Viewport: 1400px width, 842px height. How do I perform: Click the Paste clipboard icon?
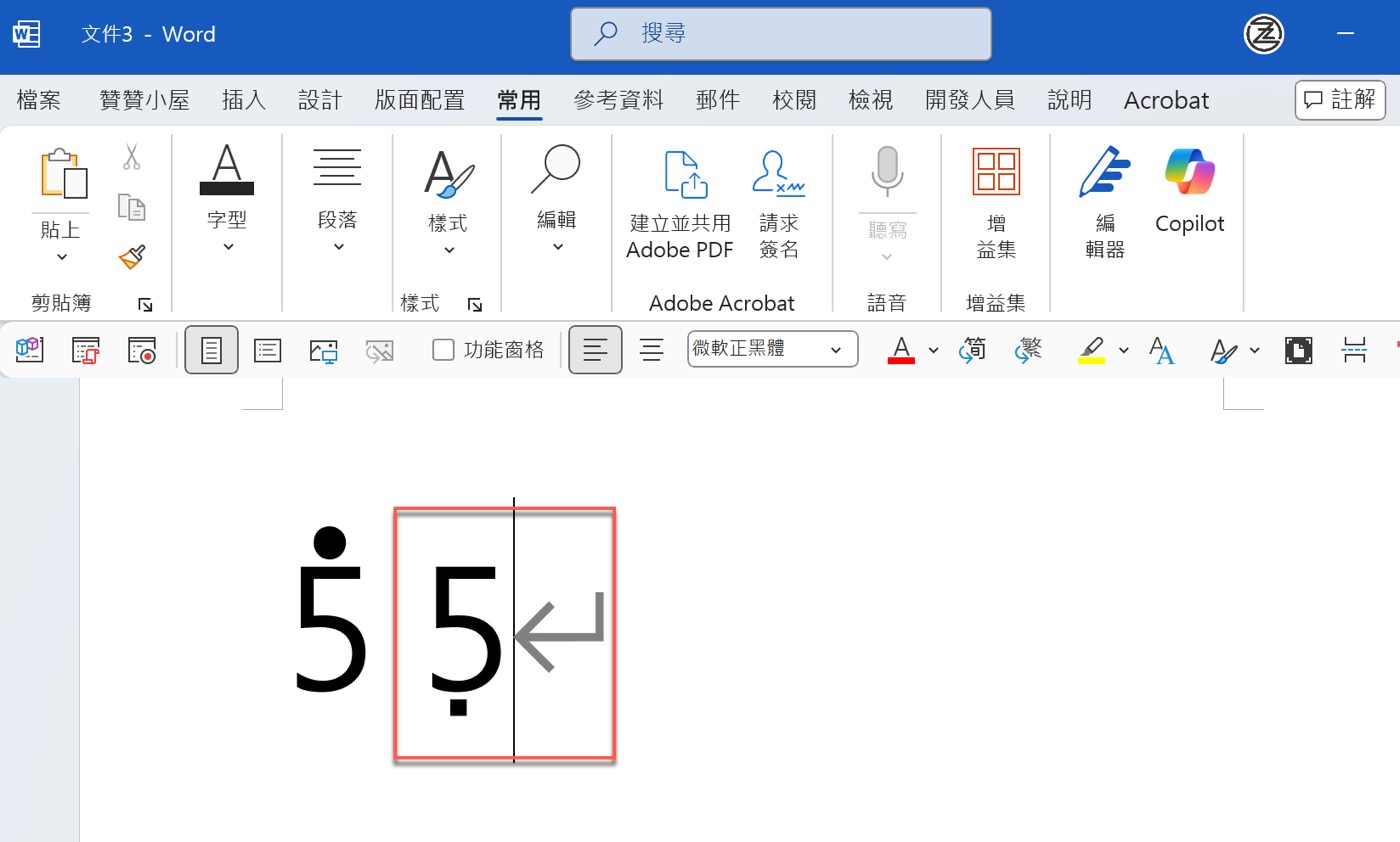[x=62, y=174]
